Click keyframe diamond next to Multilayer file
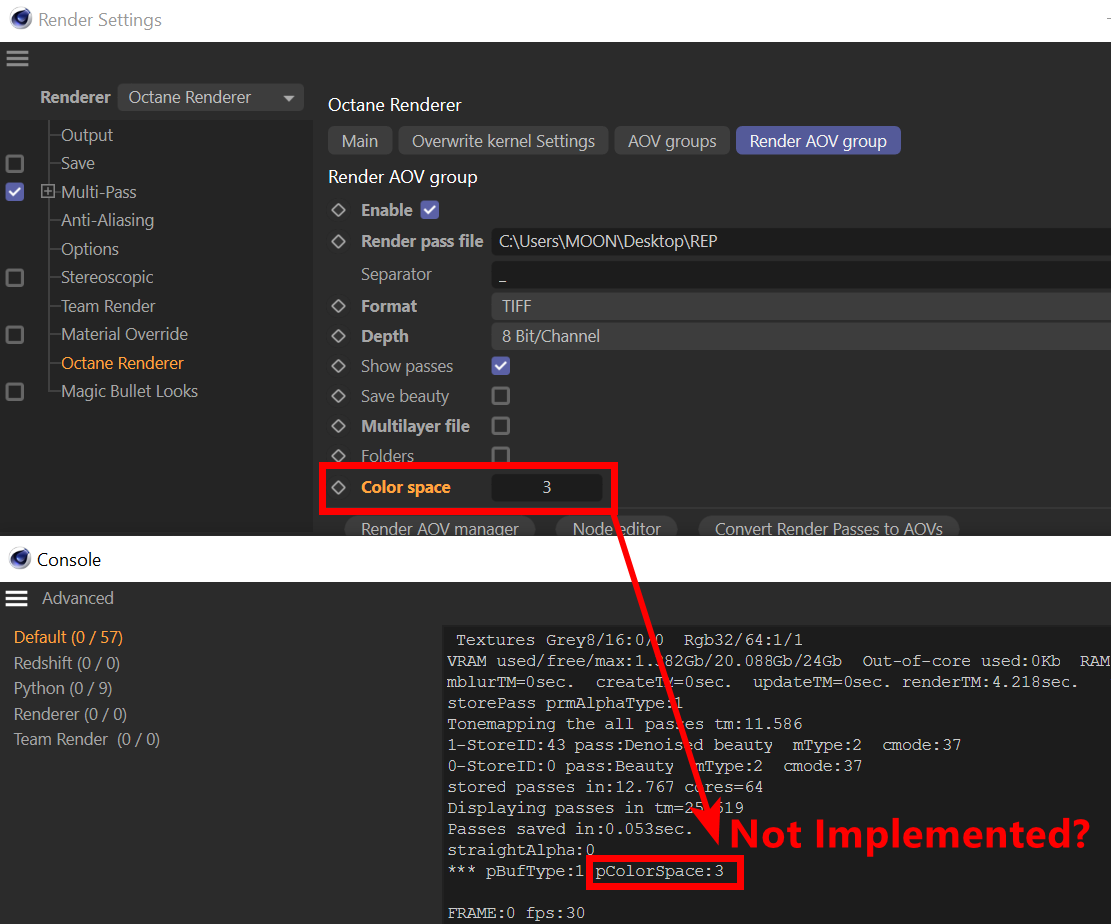 pos(339,426)
